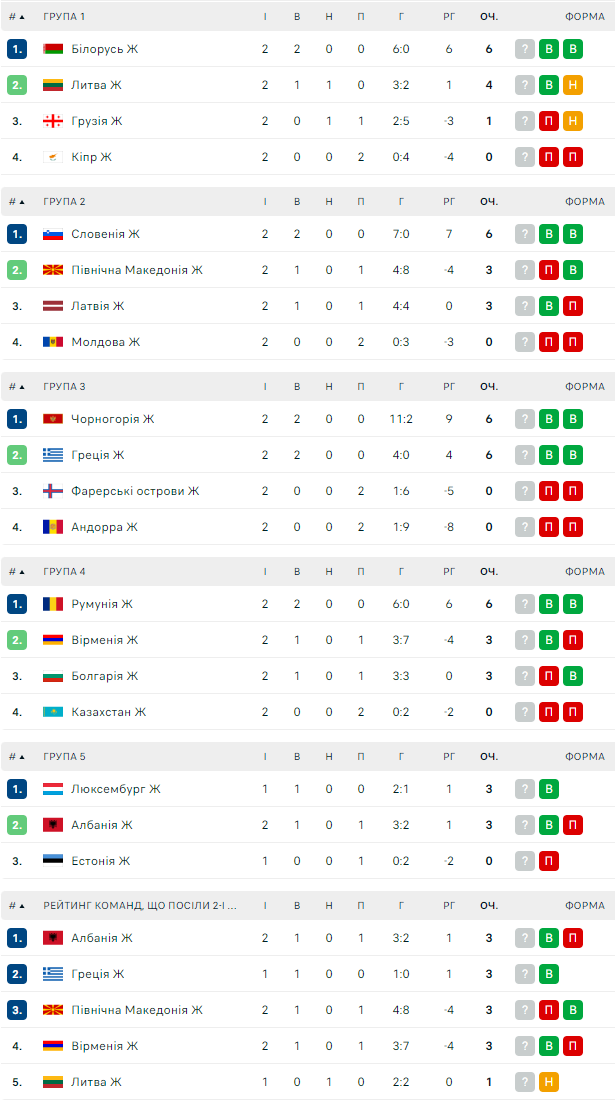Click the Slovenia flag icon in Група 2
Screen dimensions: 615x1100
(53, 234)
